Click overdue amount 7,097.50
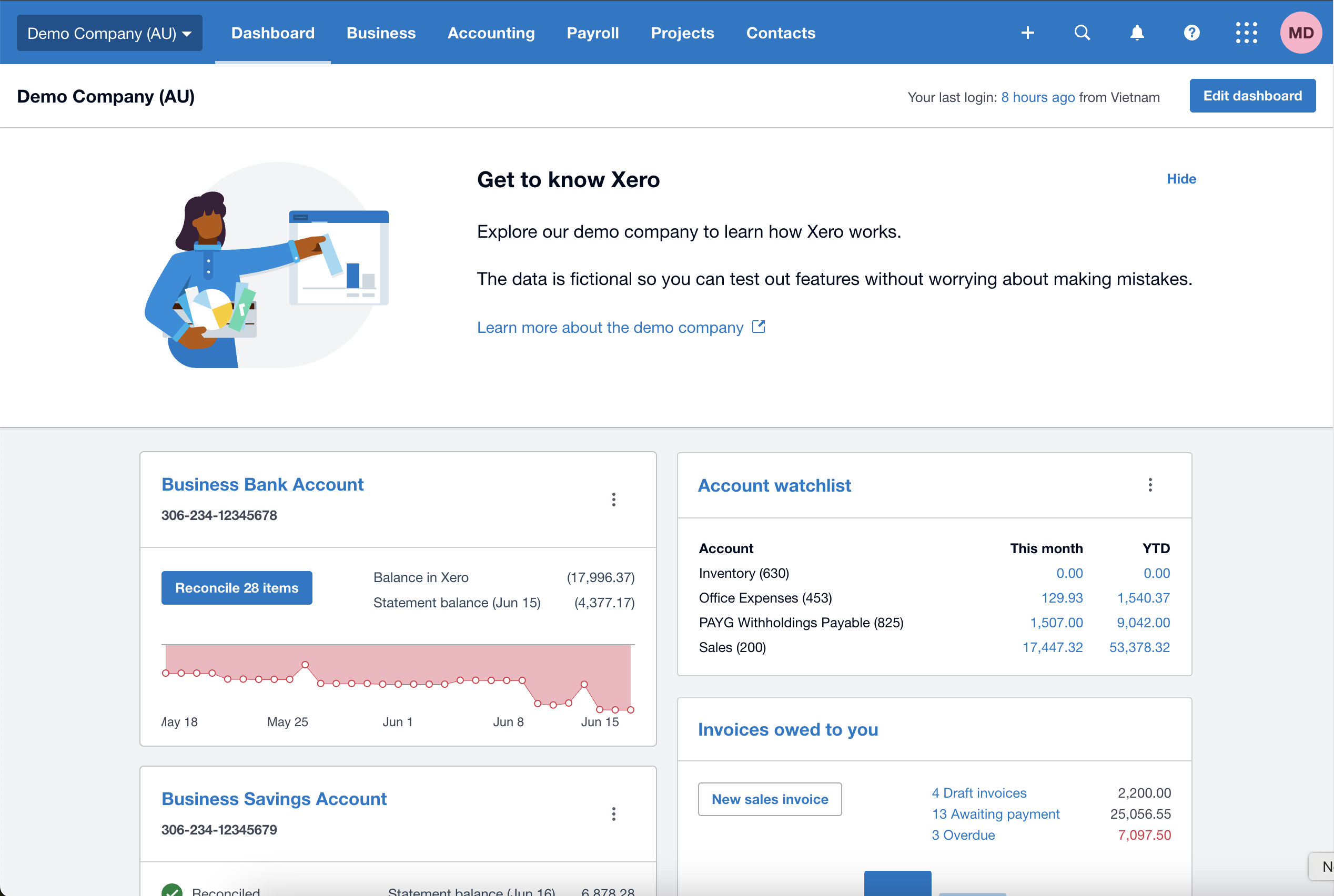1334x896 pixels. point(1144,835)
